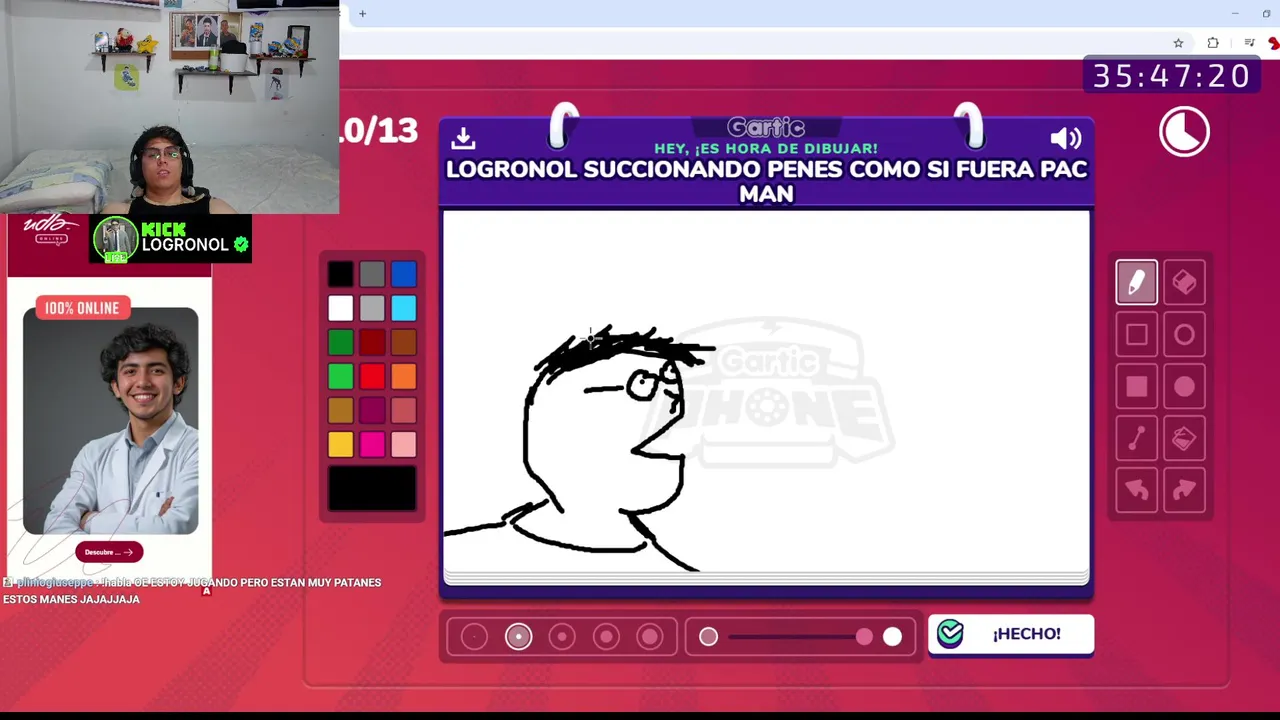This screenshot has height=720, width=1280.
Task: Pick the dark blue color swatch
Action: pos(404,274)
